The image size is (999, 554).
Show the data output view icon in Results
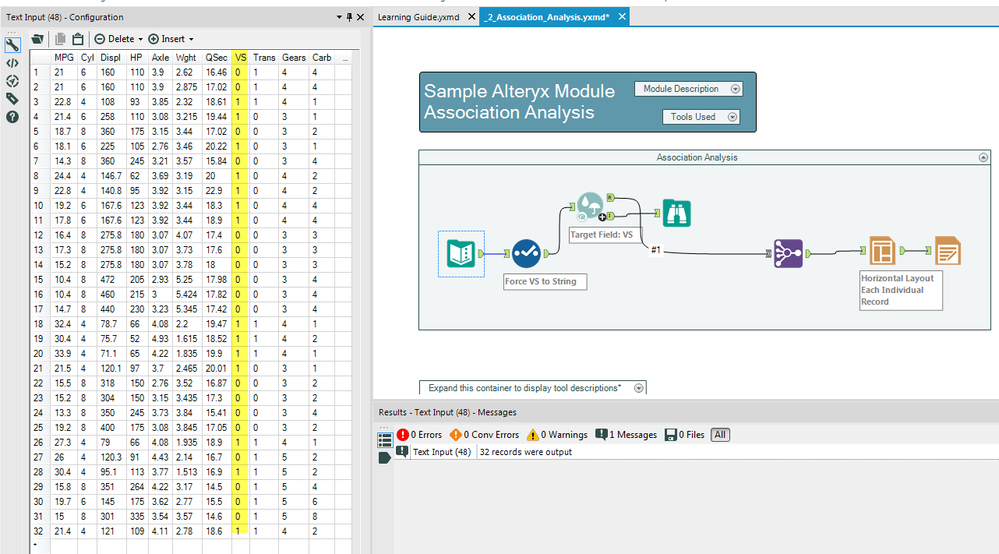(384, 458)
